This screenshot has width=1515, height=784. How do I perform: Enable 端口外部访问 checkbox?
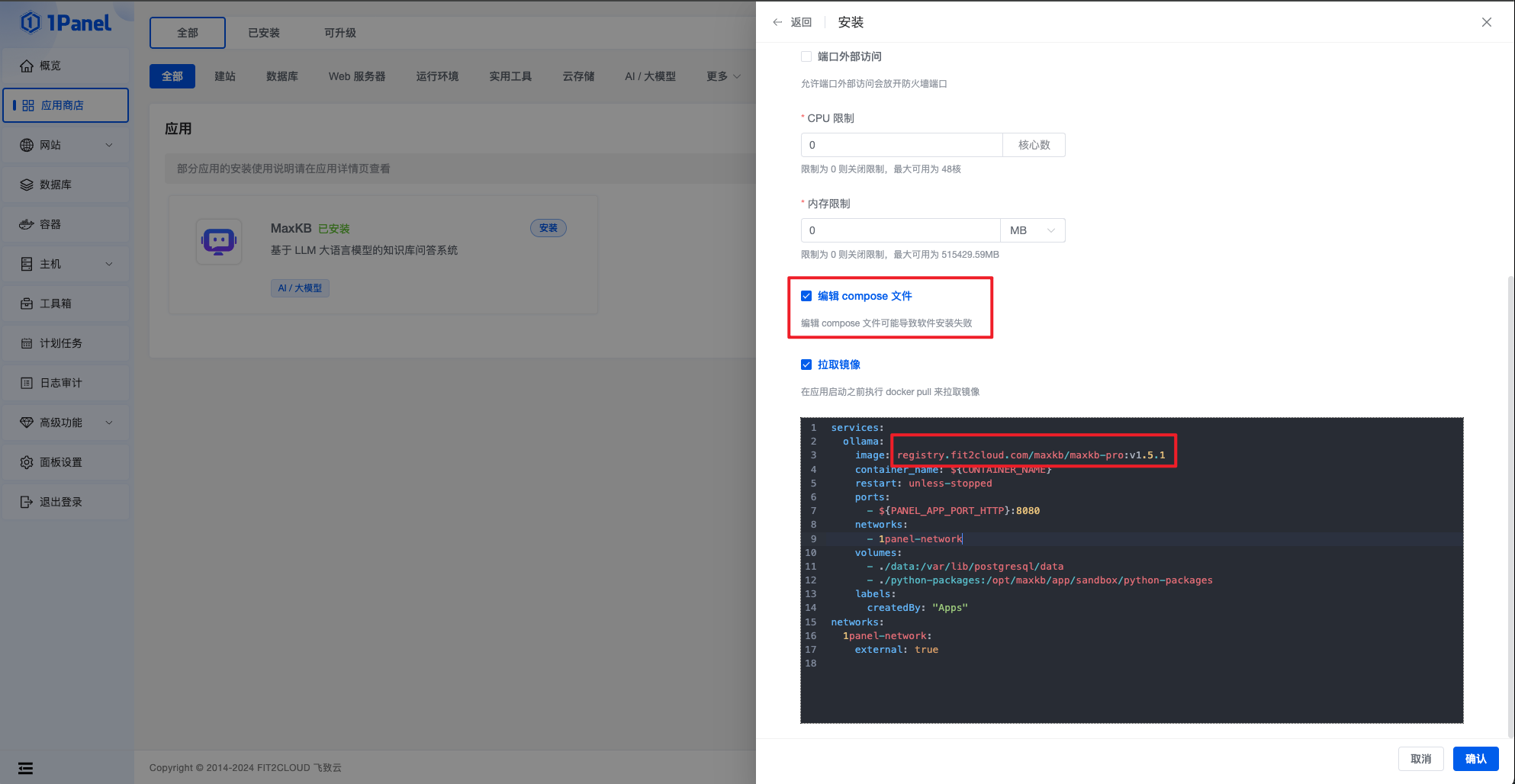tap(806, 56)
